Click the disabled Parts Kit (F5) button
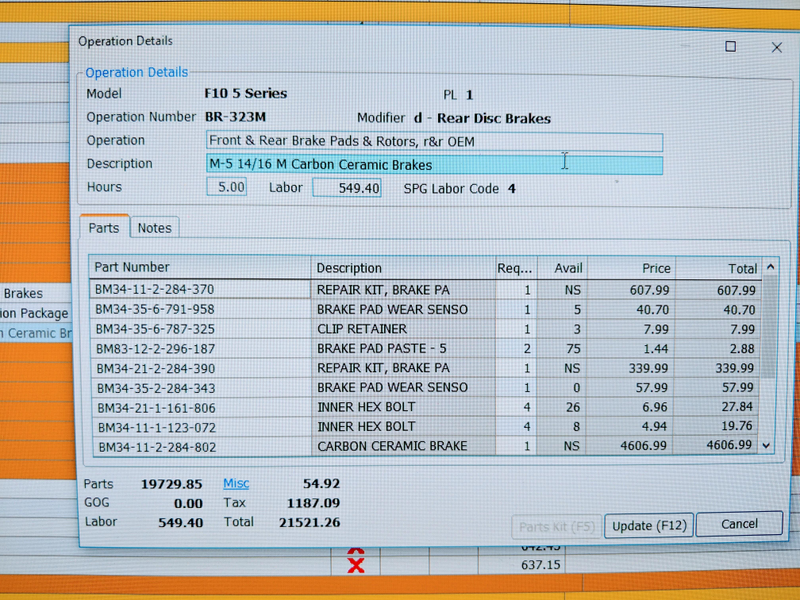This screenshot has height=600, width=800. tap(557, 527)
